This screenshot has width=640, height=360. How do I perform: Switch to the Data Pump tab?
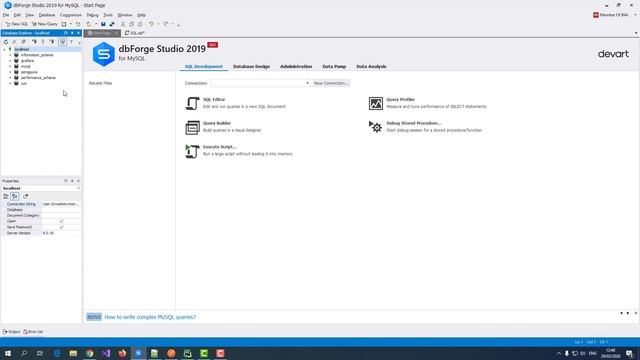tap(334, 67)
